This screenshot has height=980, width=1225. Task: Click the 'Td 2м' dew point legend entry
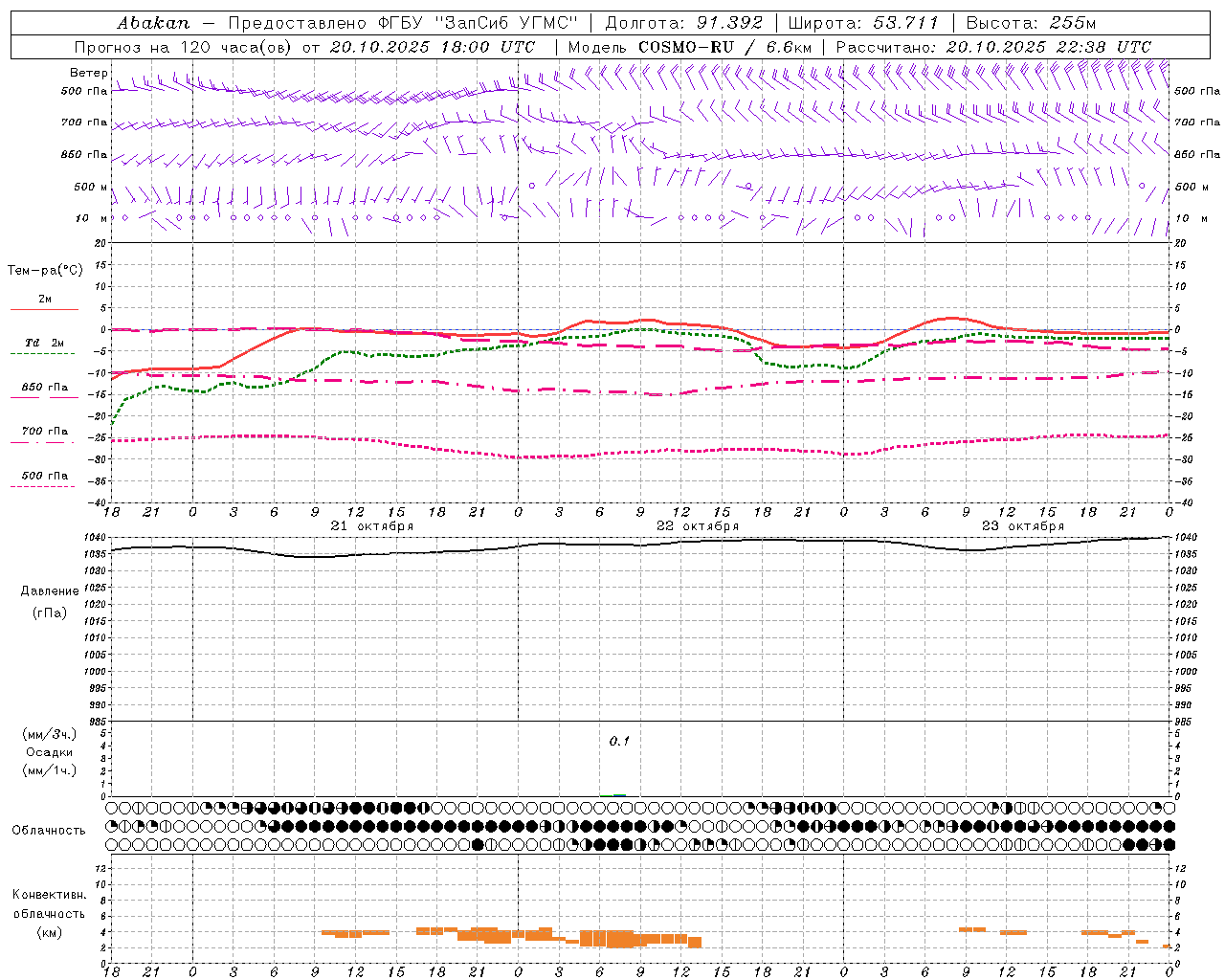click(44, 342)
